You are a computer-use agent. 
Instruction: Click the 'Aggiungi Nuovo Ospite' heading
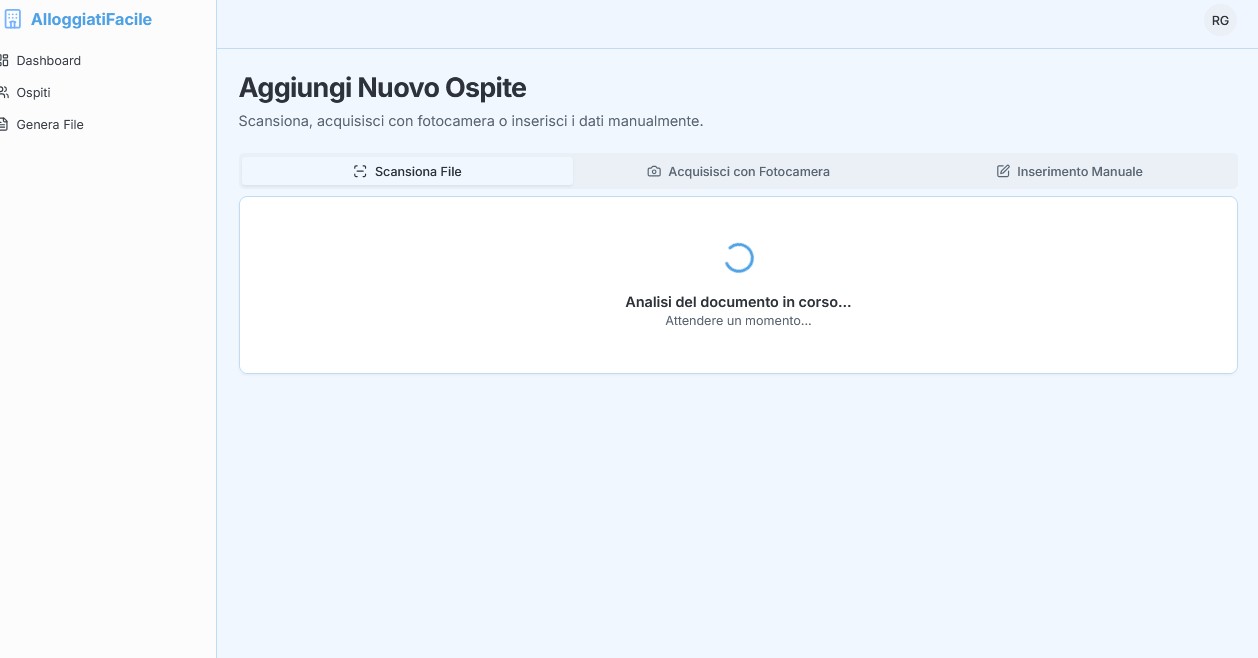tap(382, 88)
